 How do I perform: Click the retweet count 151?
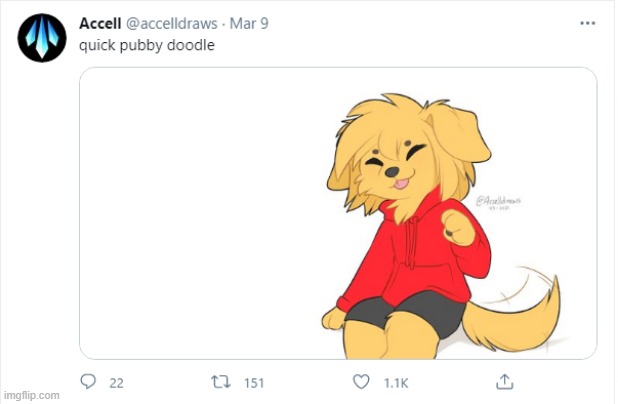pos(254,382)
